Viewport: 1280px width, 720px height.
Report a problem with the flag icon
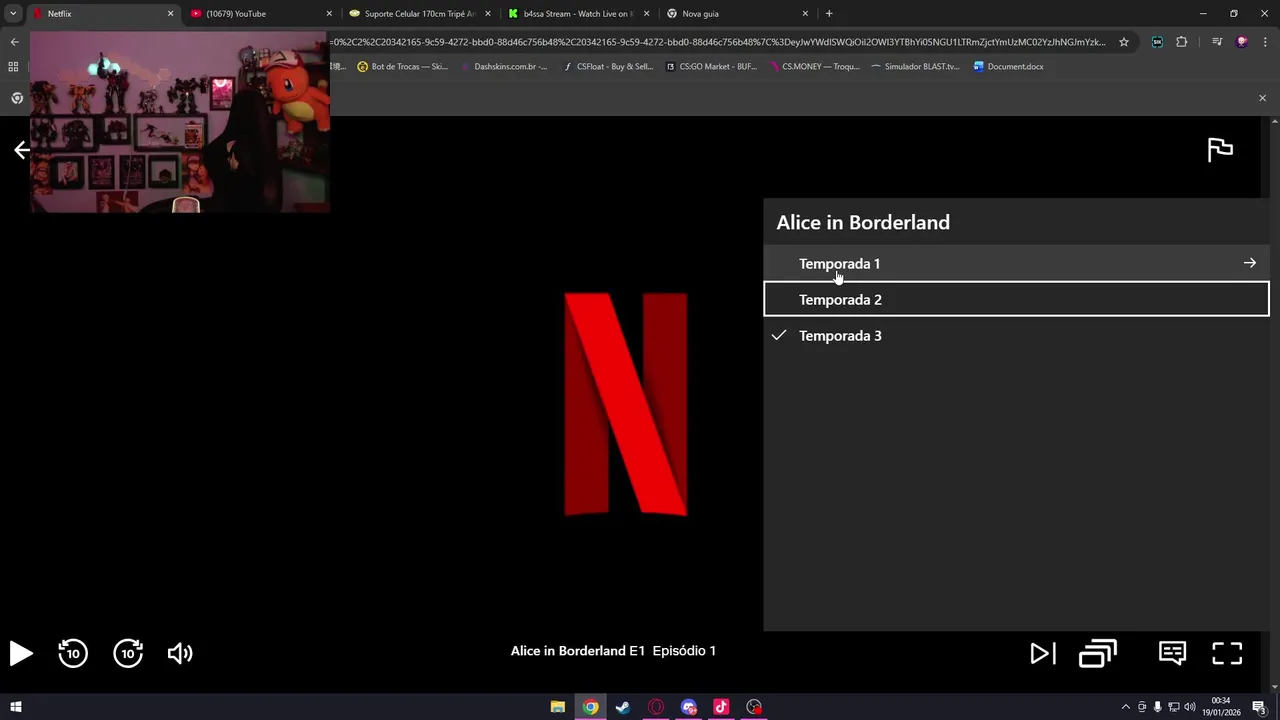(1220, 150)
